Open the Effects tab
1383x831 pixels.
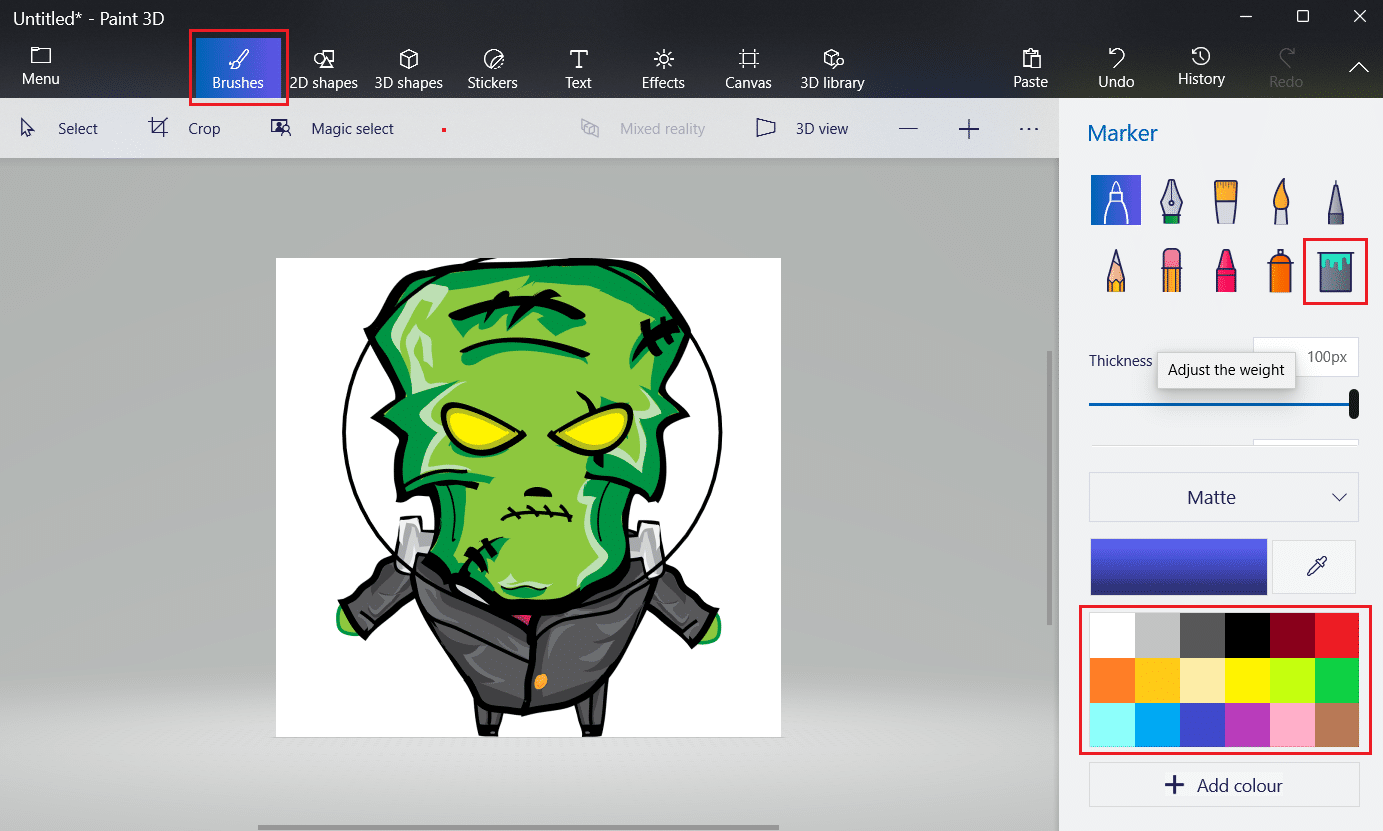pyautogui.click(x=663, y=68)
